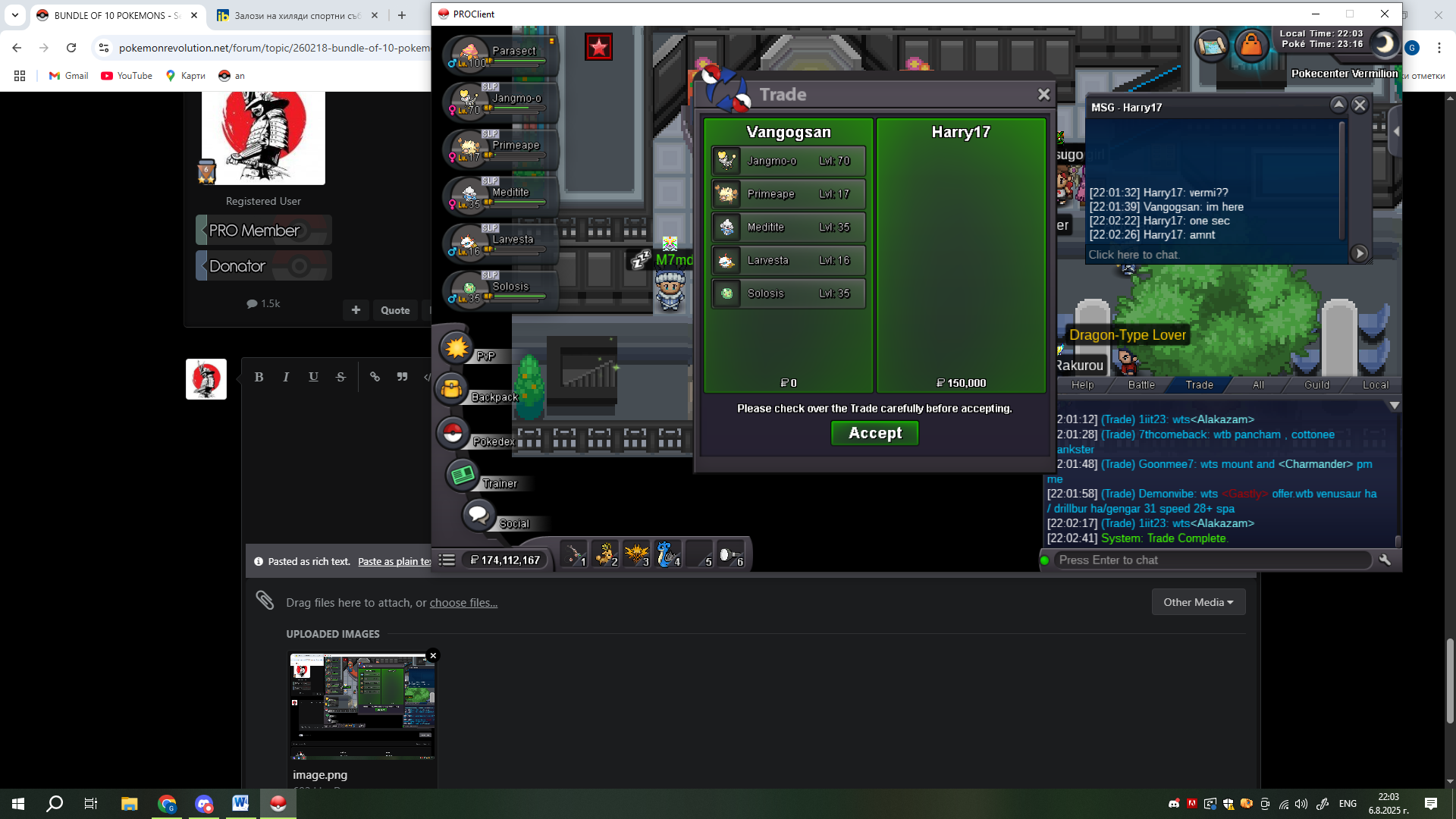Toggle underline formatting in forum editor
Viewport: 1456px width, 819px height.
click(x=313, y=377)
